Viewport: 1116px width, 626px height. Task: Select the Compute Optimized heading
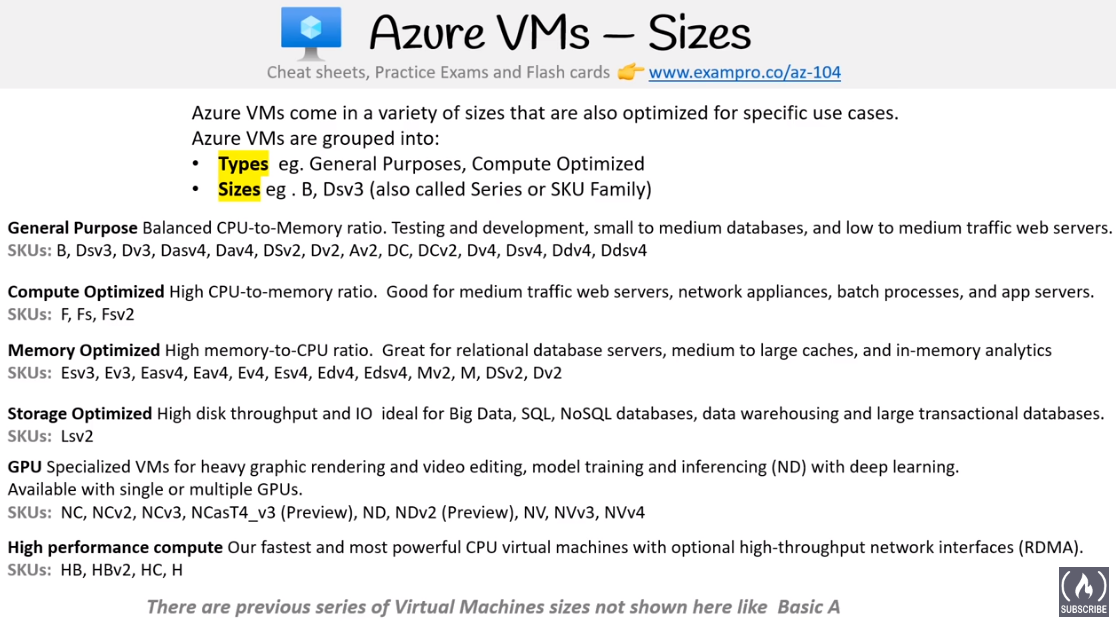(86, 292)
